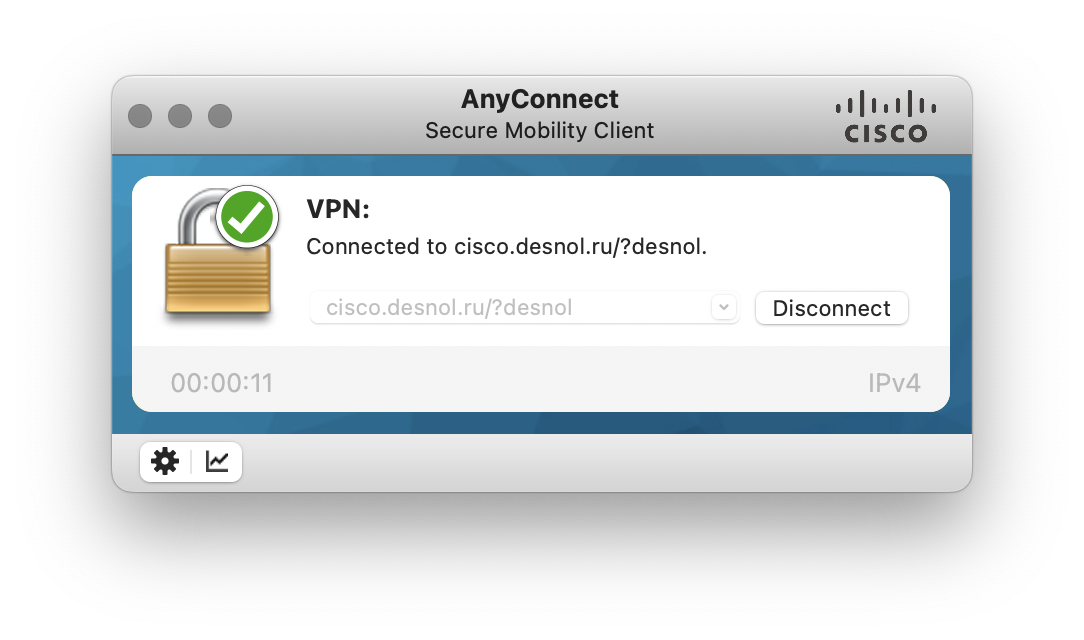Click the AnyConnect window title
This screenshot has height=640, width=1084.
pos(540,99)
